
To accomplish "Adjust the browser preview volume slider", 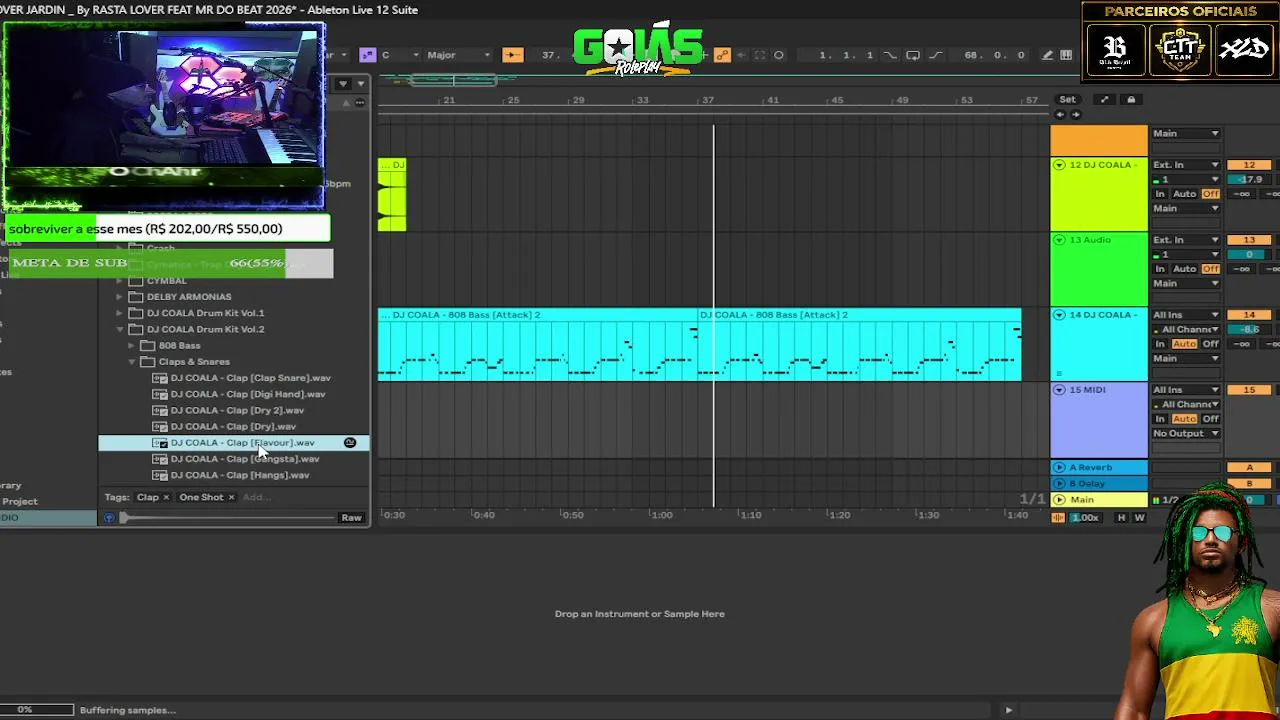I will (228, 517).
